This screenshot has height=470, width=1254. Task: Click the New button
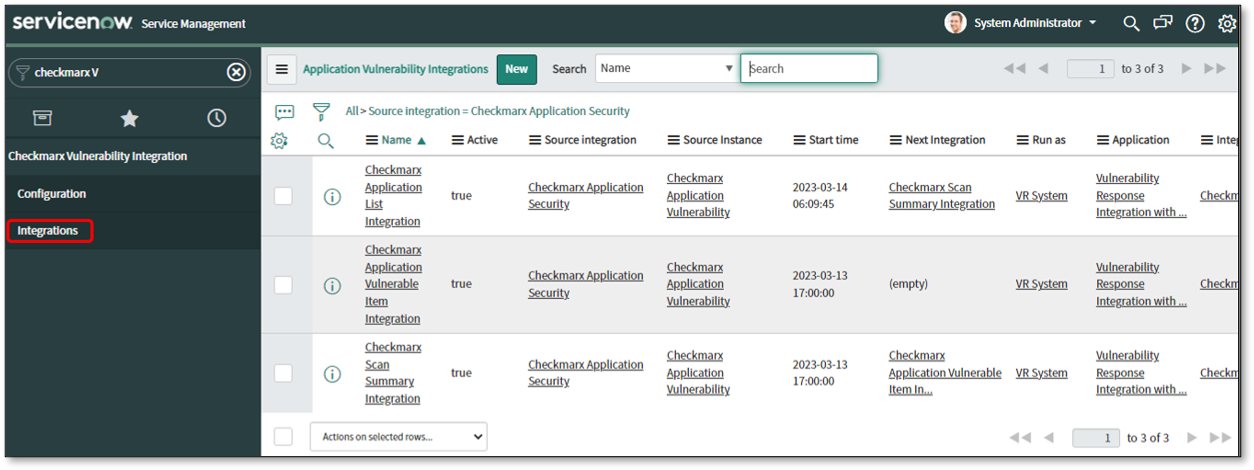tap(516, 69)
